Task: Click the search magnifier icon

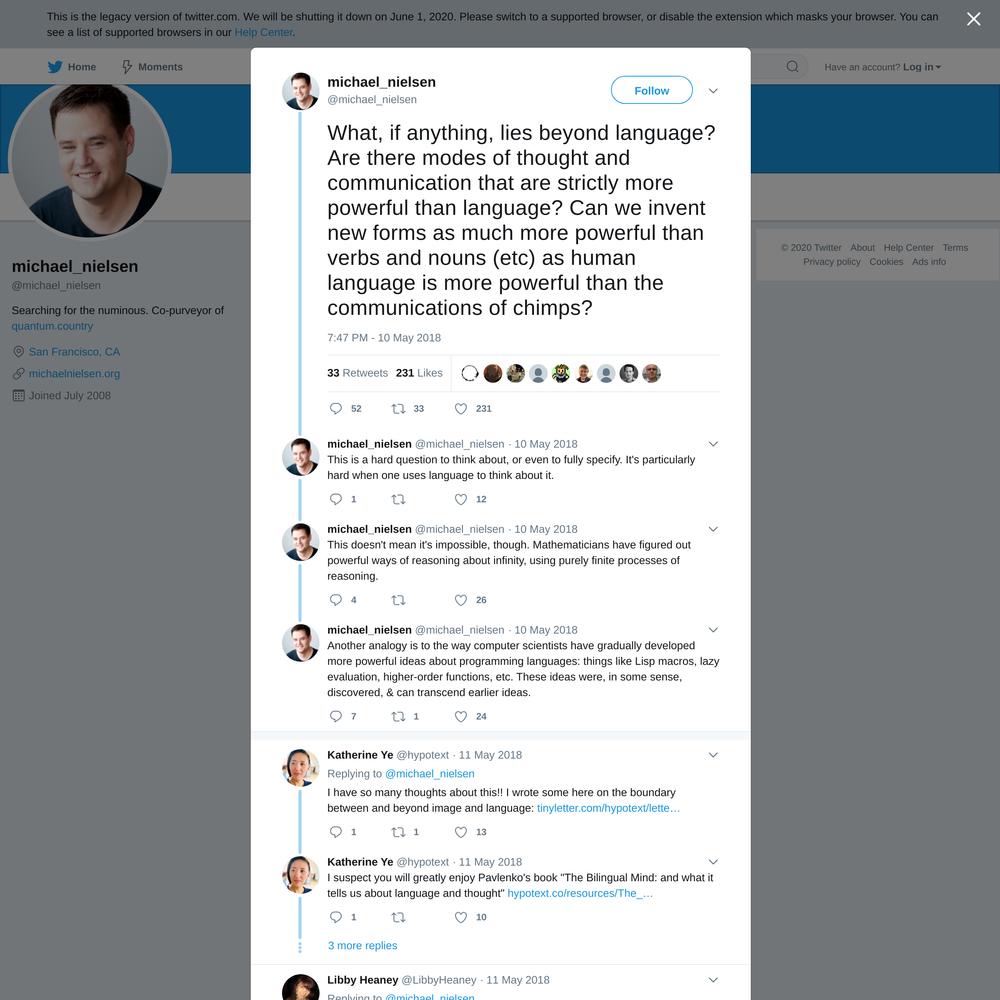Action: [792, 66]
